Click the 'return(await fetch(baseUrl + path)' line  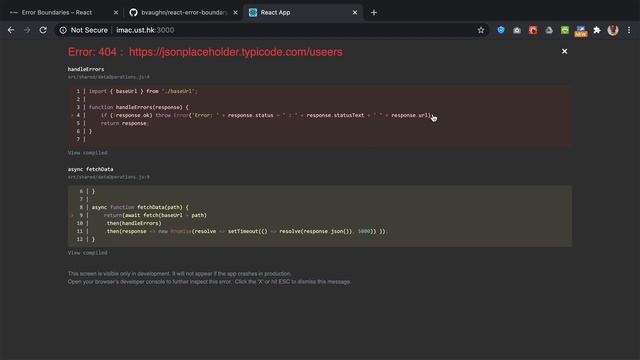point(155,215)
